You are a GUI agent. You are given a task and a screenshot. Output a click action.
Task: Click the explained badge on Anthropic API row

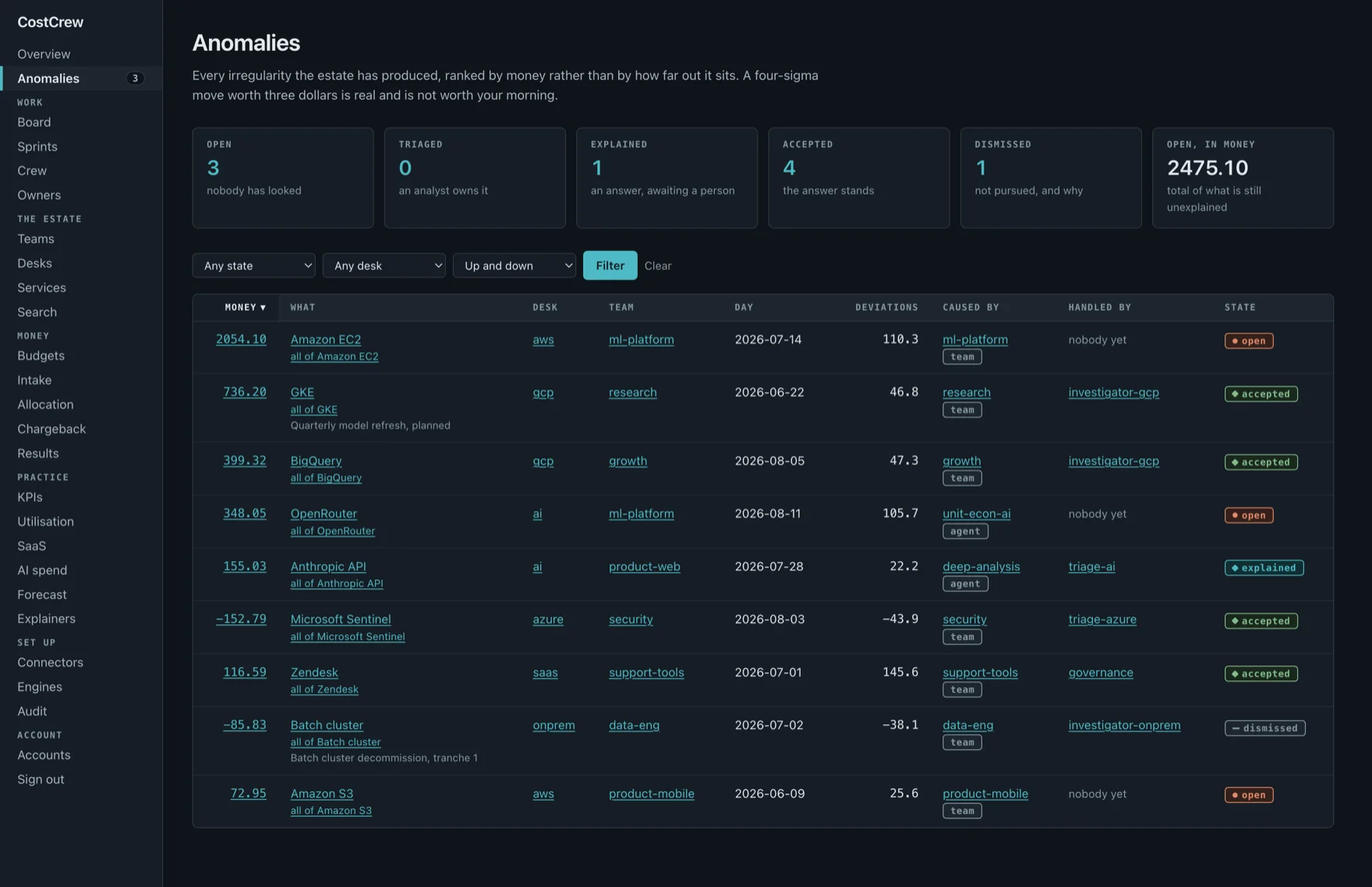(x=1264, y=567)
